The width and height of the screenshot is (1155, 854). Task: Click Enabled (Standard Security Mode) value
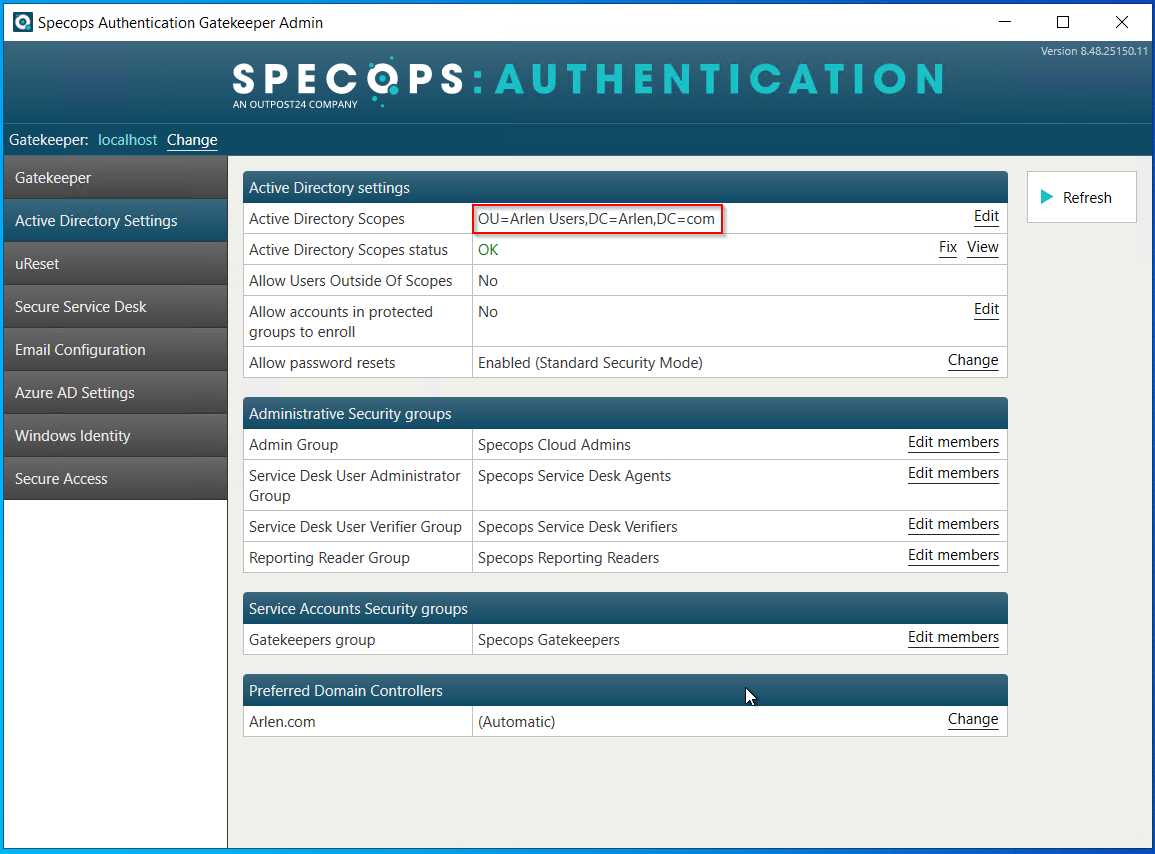[x=590, y=363]
